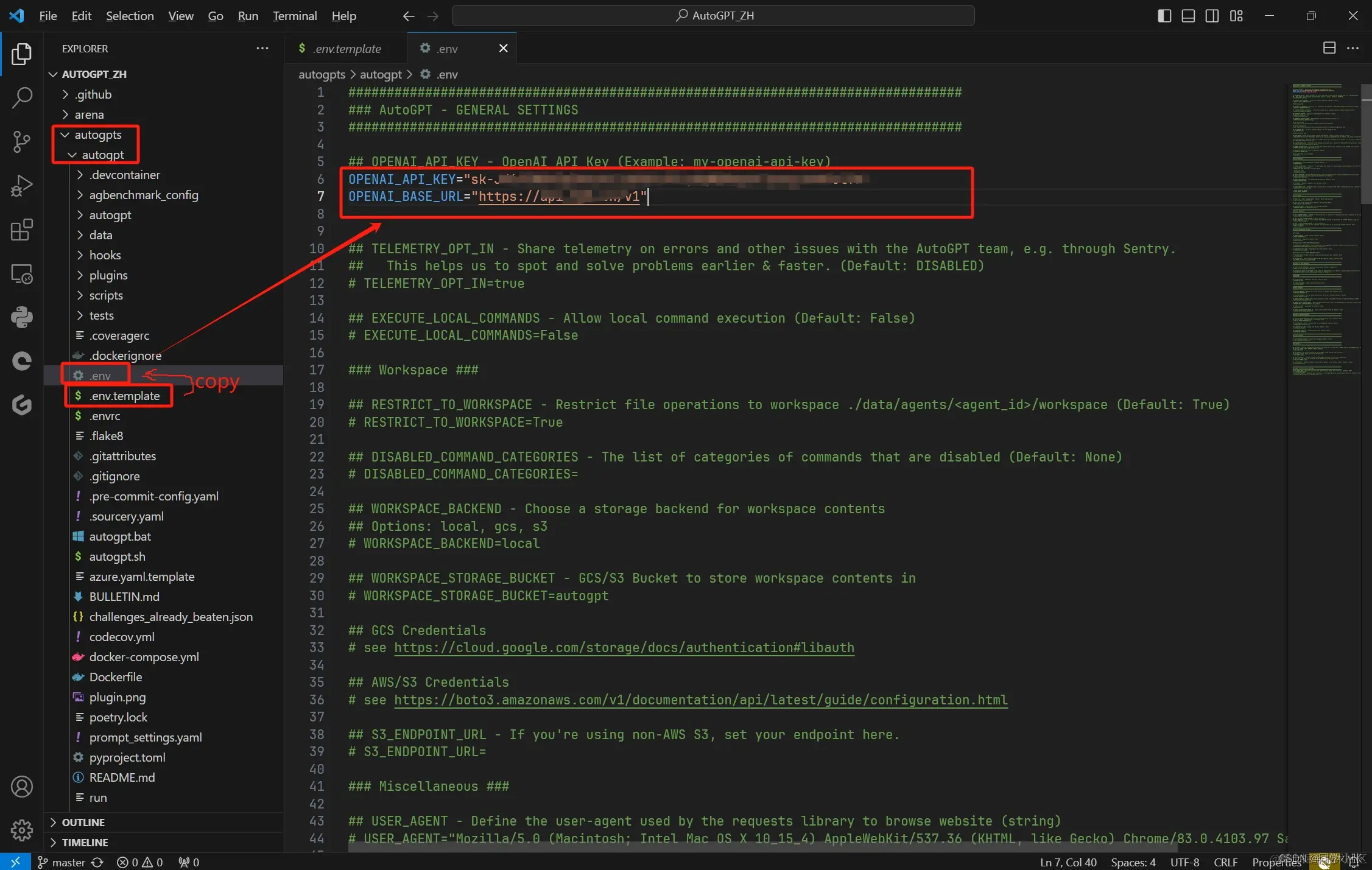Image resolution: width=1372 pixels, height=870 pixels.
Task: Open the Accounts icon in activity bar
Action: tap(22, 787)
